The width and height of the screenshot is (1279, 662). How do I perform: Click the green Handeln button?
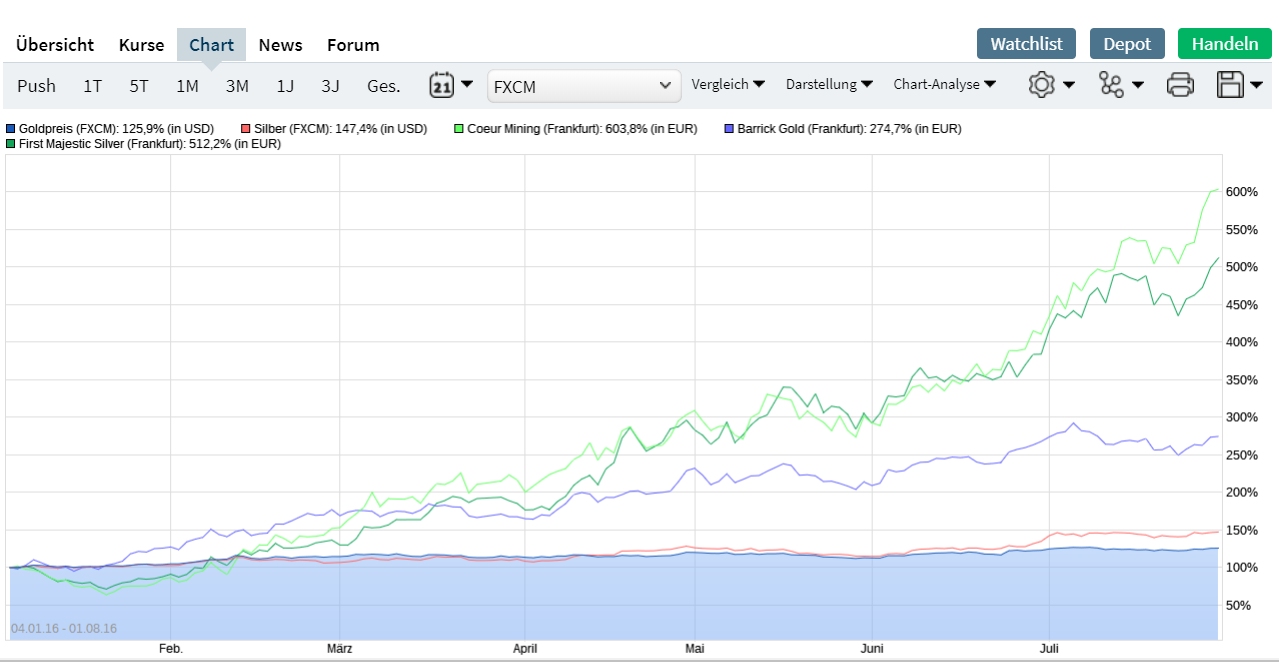point(1224,44)
